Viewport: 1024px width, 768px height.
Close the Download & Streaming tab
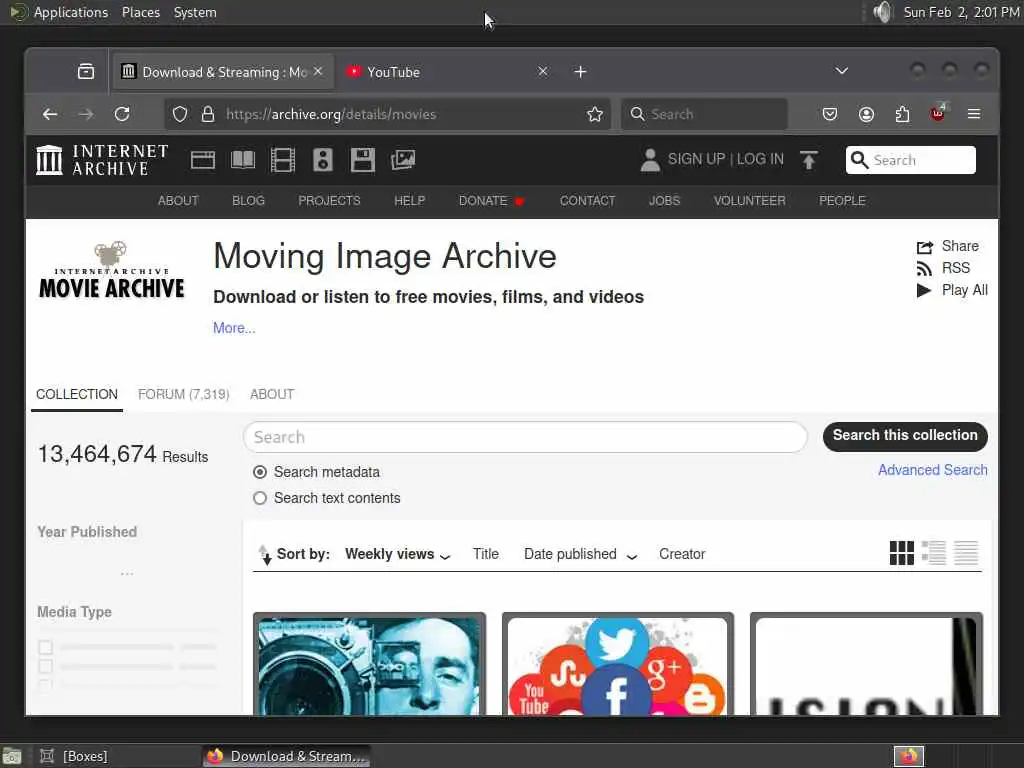(318, 71)
